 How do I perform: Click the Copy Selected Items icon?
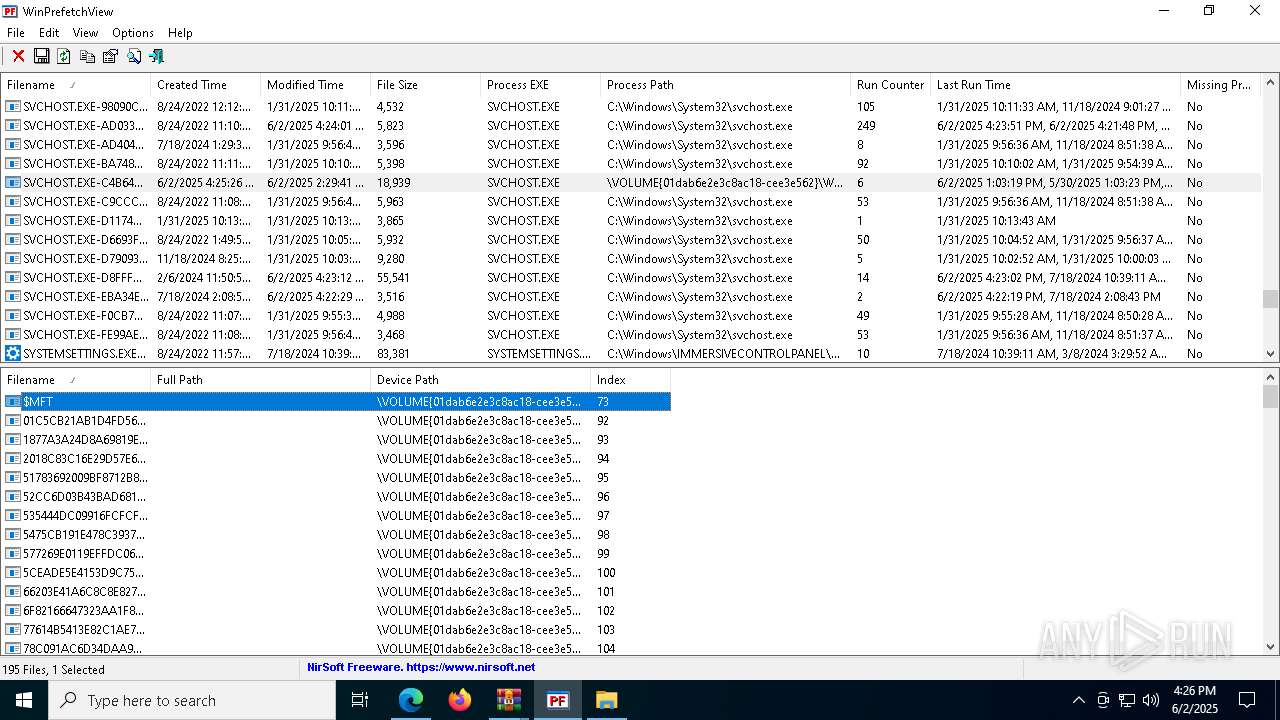[x=87, y=56]
